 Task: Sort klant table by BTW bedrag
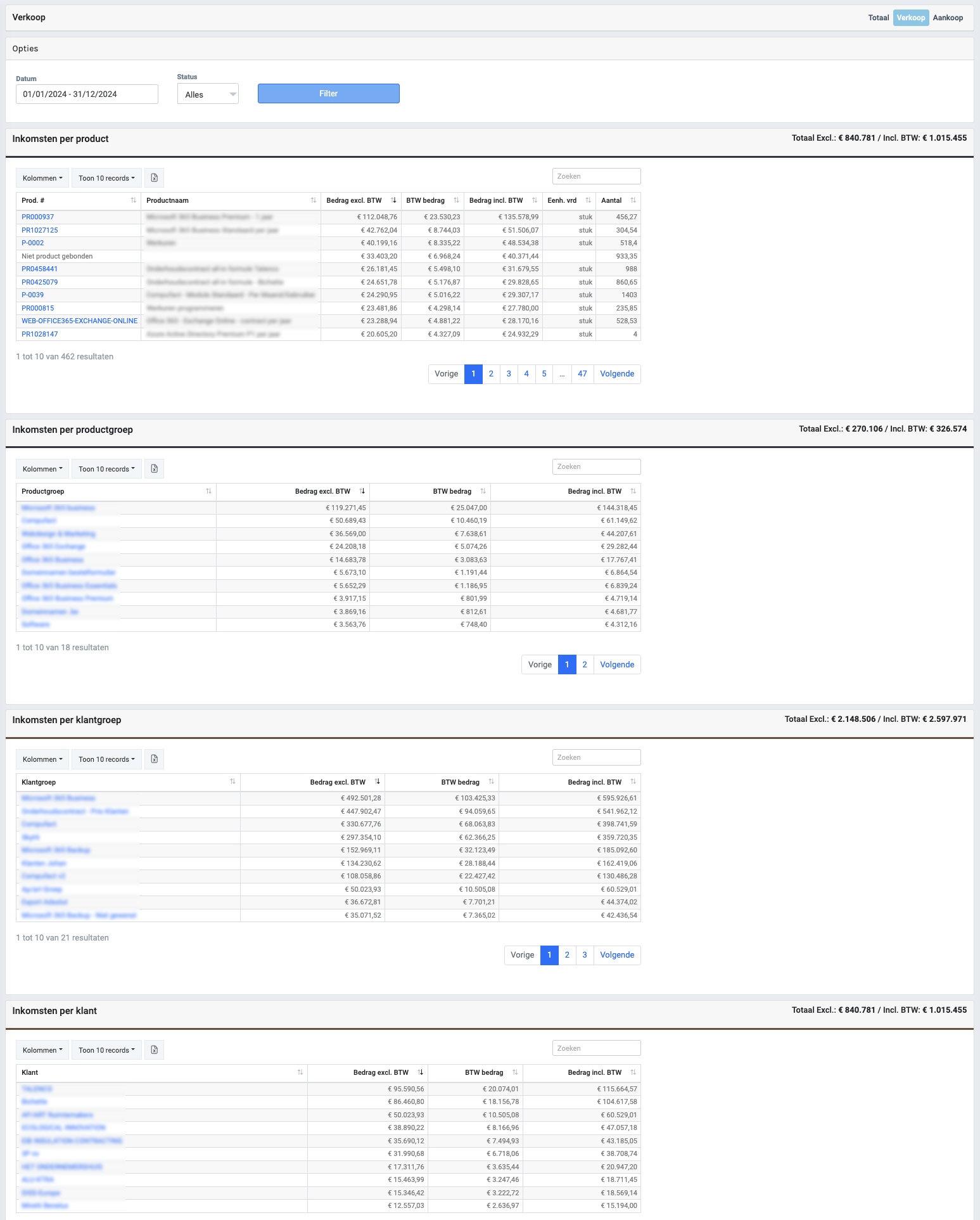475,1072
